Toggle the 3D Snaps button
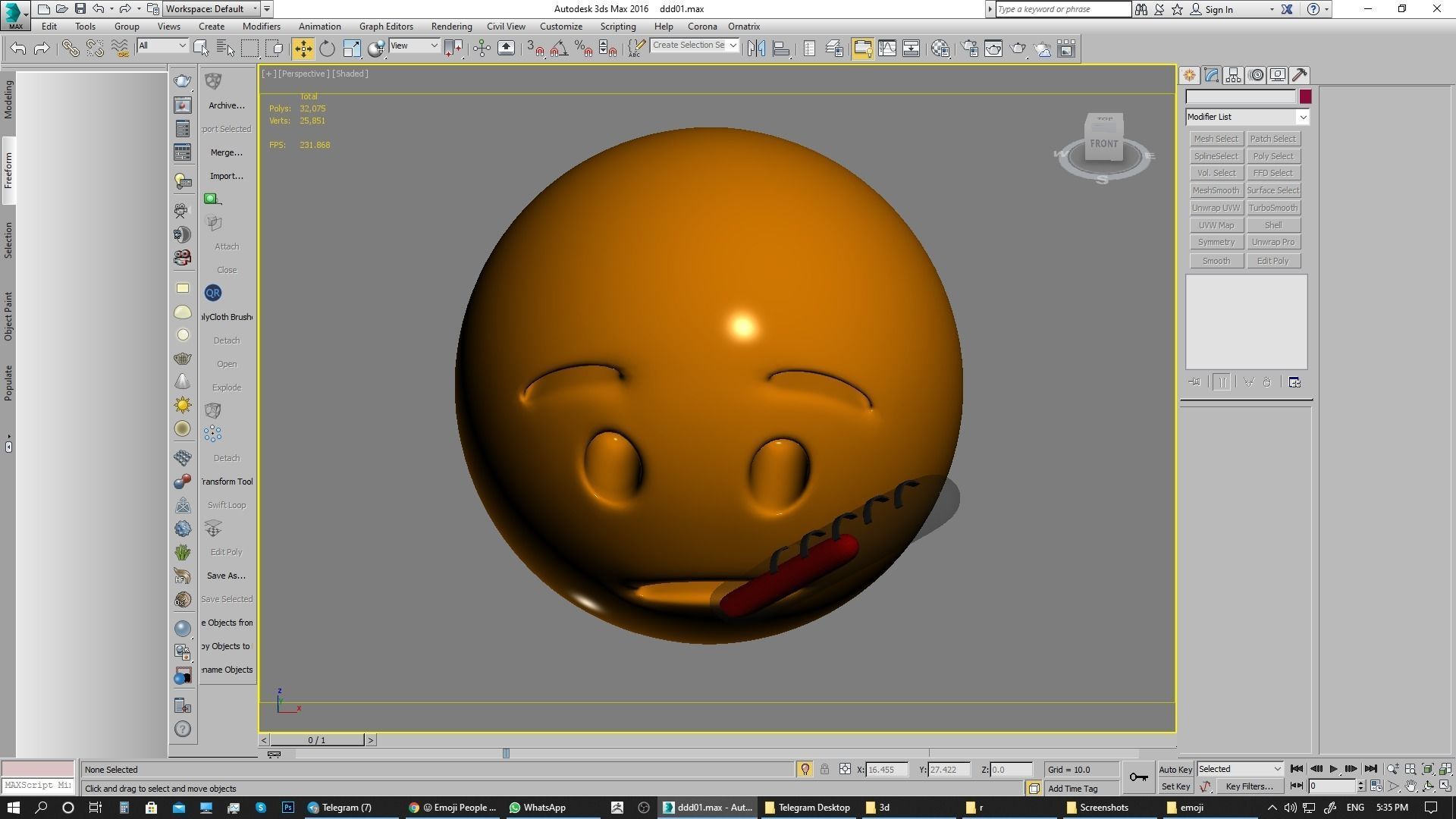This screenshot has width=1456, height=819. tap(535, 49)
